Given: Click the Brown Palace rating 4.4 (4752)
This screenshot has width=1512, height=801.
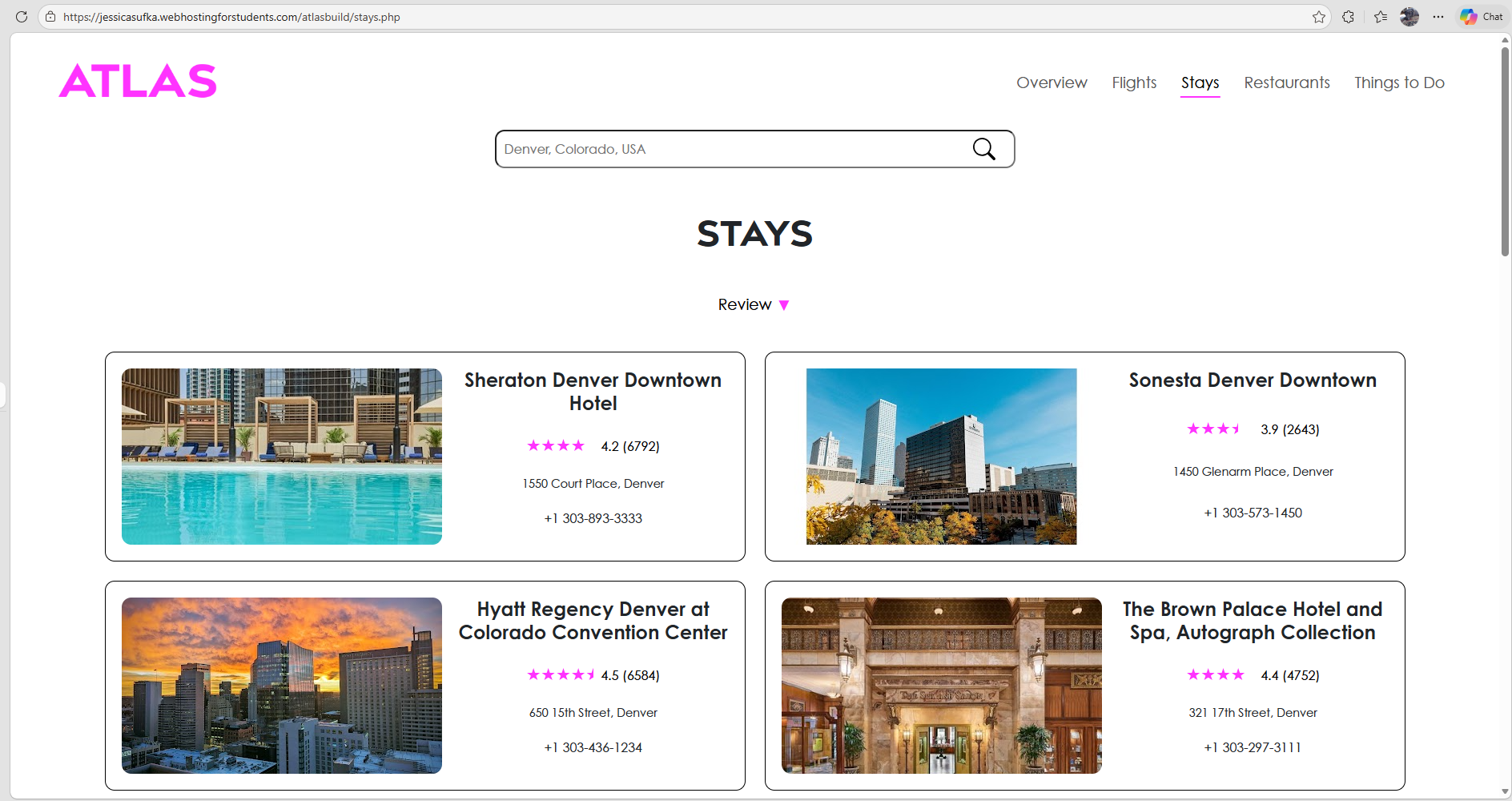Looking at the screenshot, I should [1290, 675].
